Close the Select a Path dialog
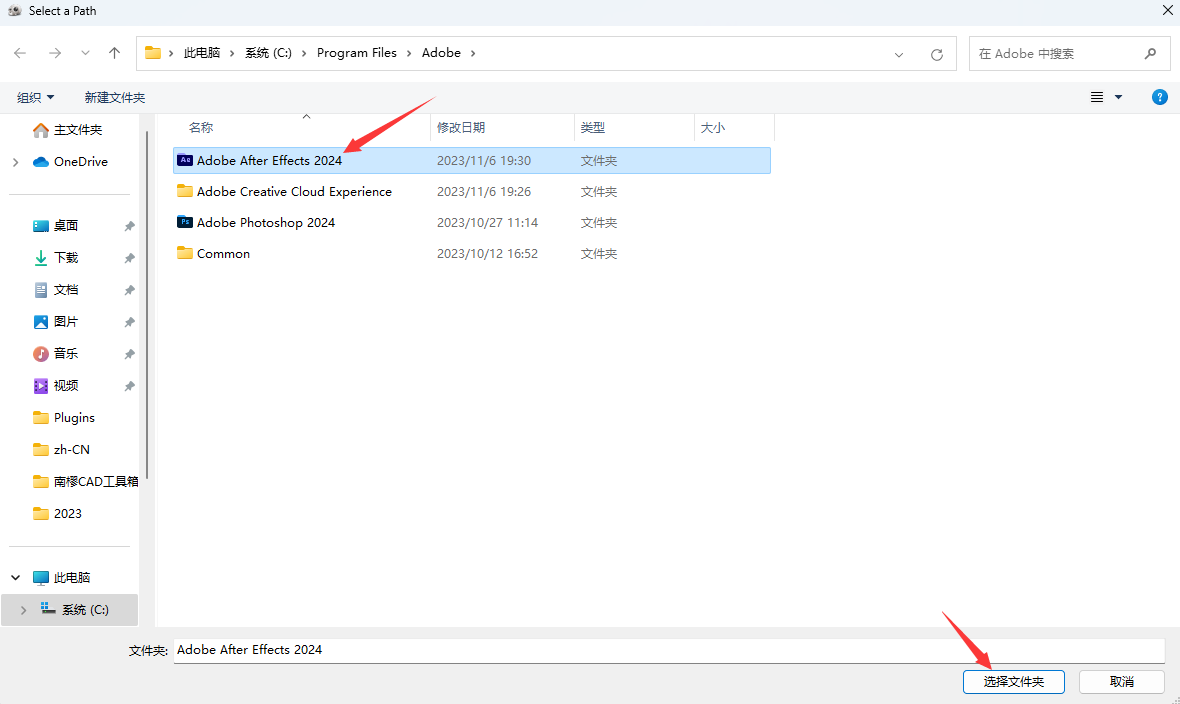This screenshot has height=704, width=1180. tap(1167, 10)
